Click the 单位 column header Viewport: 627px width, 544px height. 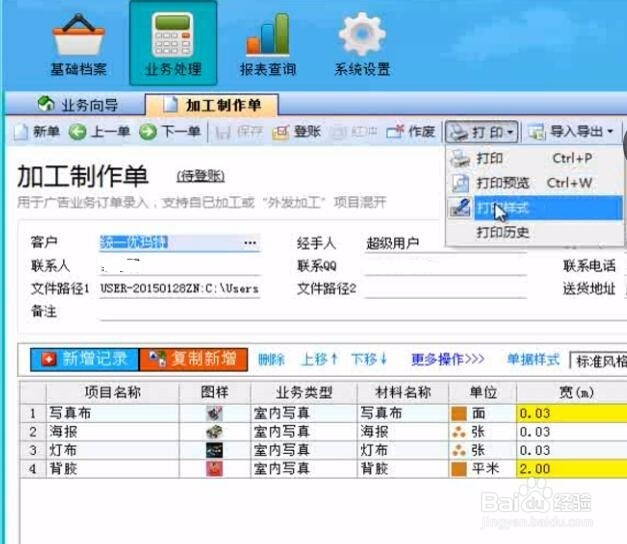(483, 392)
